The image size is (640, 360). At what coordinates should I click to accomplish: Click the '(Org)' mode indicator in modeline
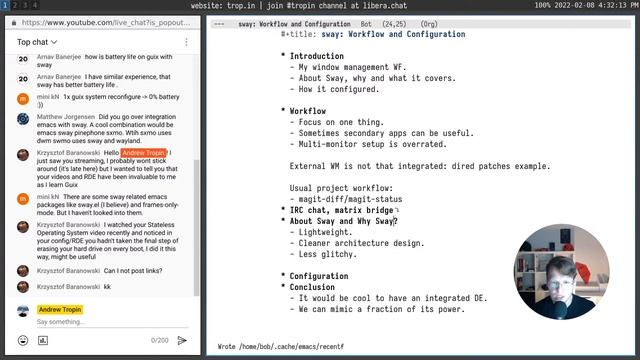(x=429, y=24)
